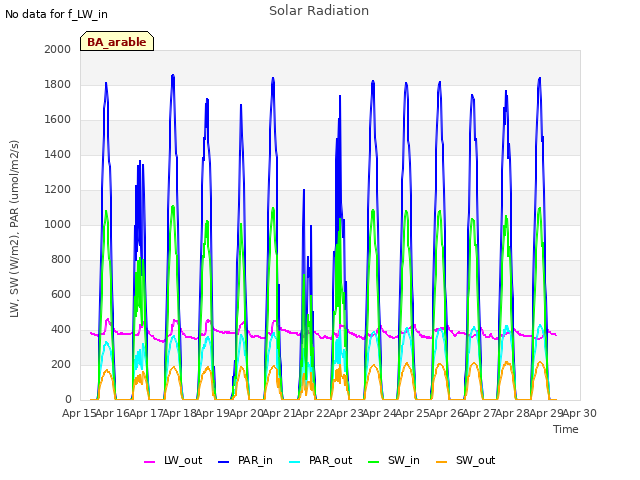This screenshot has height=480, width=640.
Task: Click the green SW_in legend swatch
Action: (373, 462)
